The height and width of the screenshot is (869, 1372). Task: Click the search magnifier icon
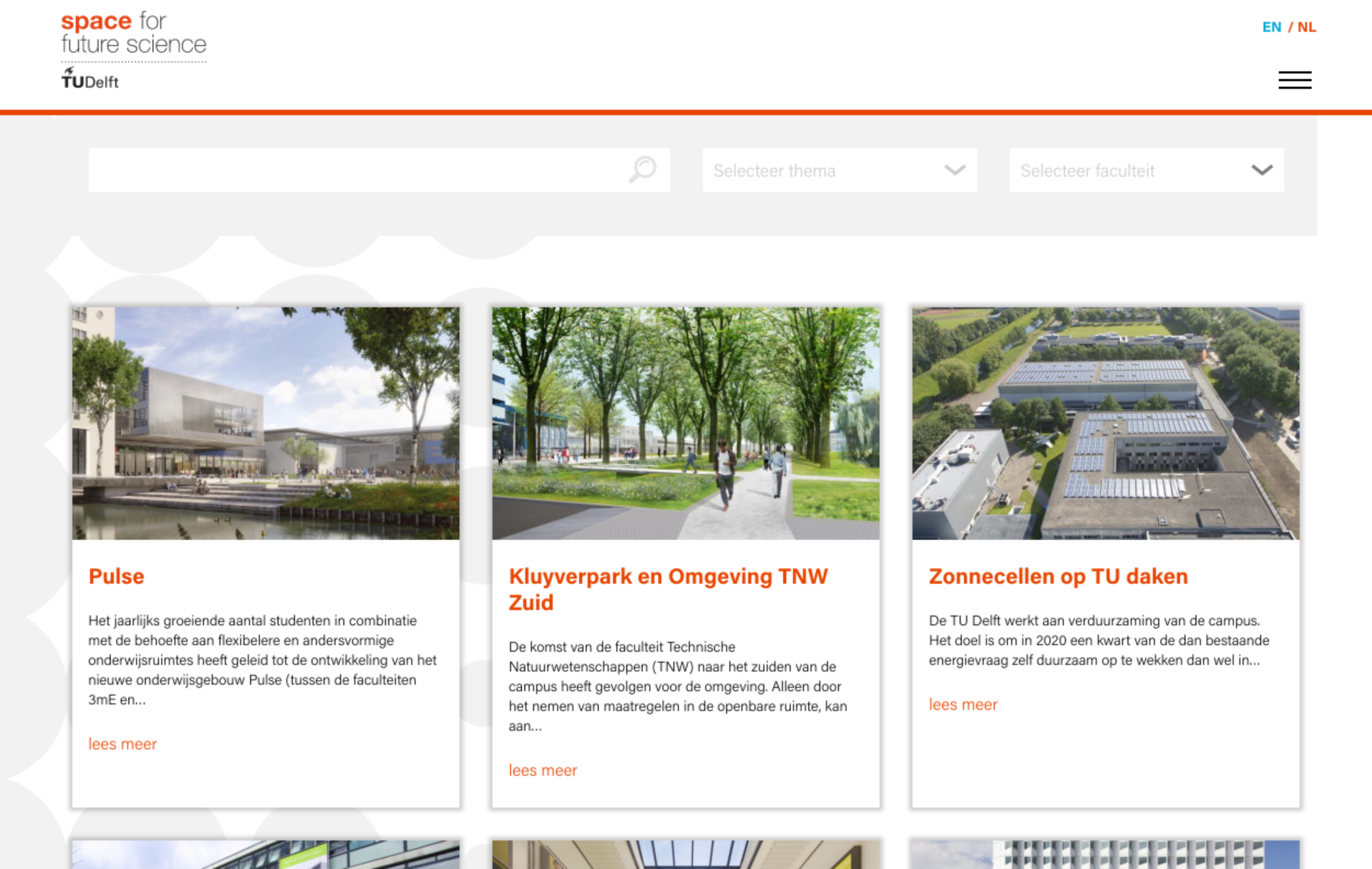click(x=642, y=170)
